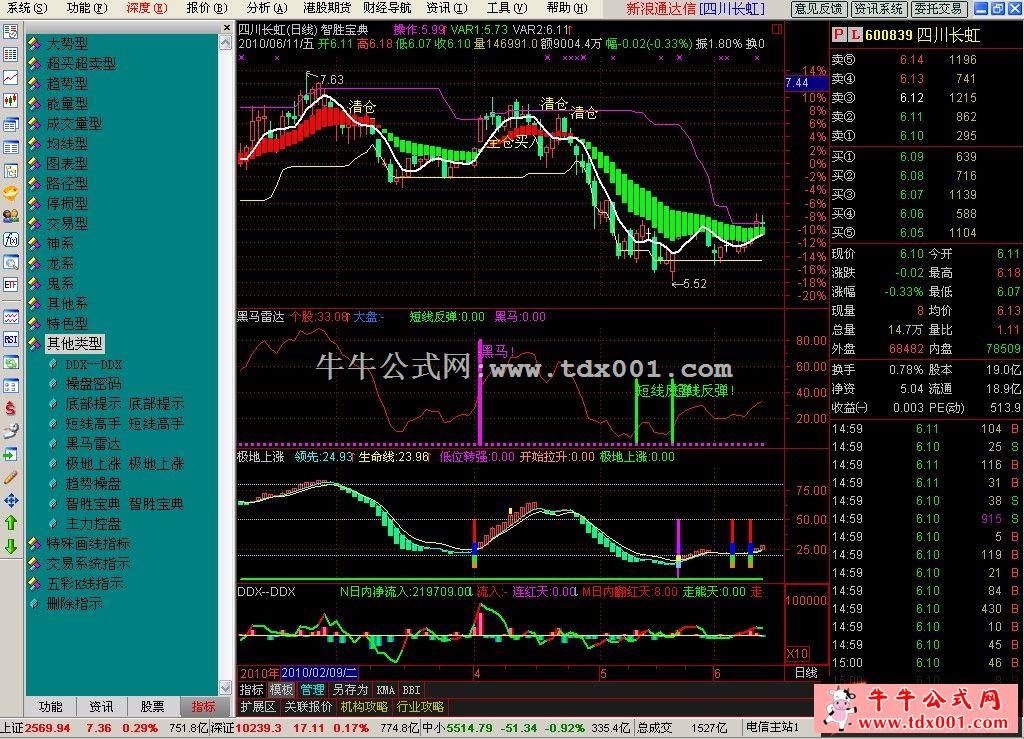This screenshot has height=739, width=1024.
Task: Open the 帮助(H) menu
Action: [x=567, y=8]
